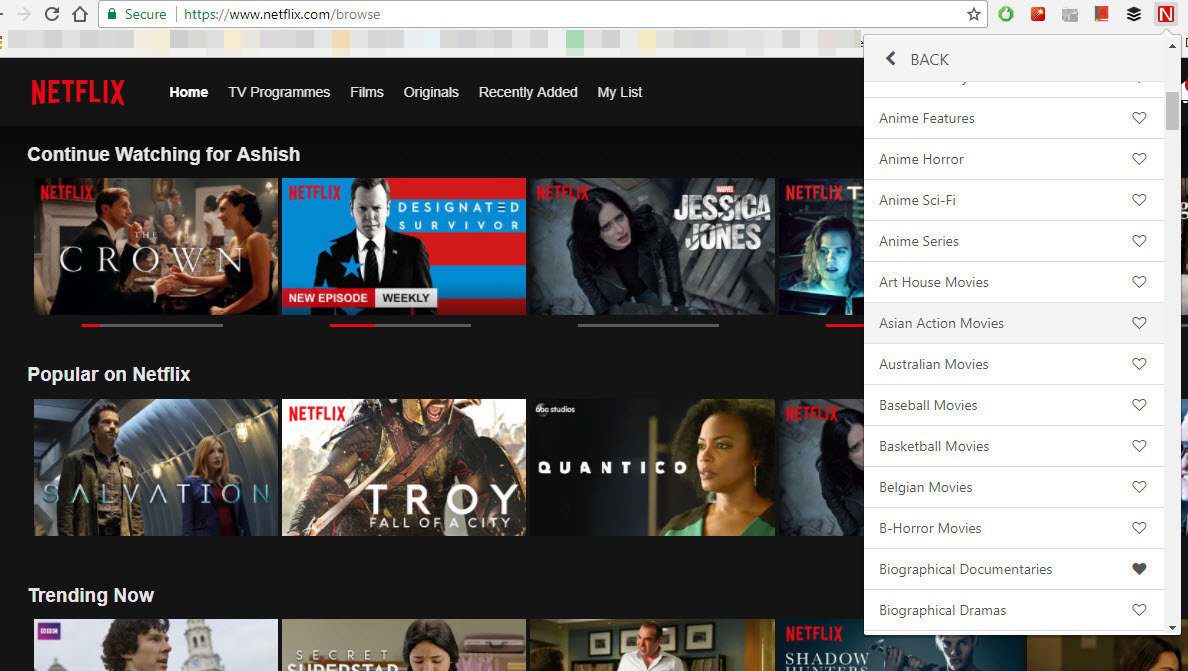Favorite Anime Series with heart
This screenshot has height=671, width=1188.
pos(1139,240)
